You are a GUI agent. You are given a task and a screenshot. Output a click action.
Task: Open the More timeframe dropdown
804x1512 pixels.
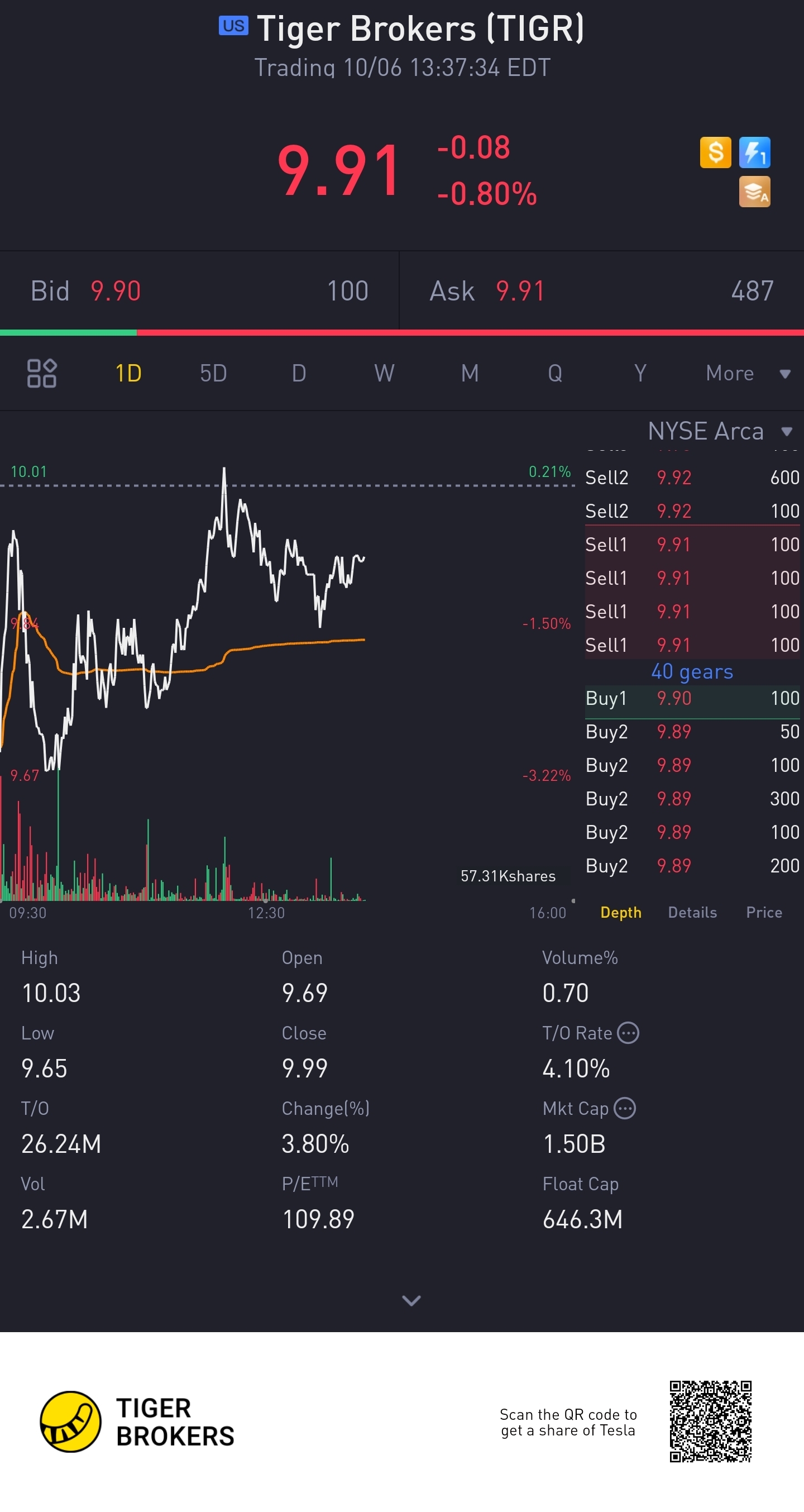tap(748, 373)
